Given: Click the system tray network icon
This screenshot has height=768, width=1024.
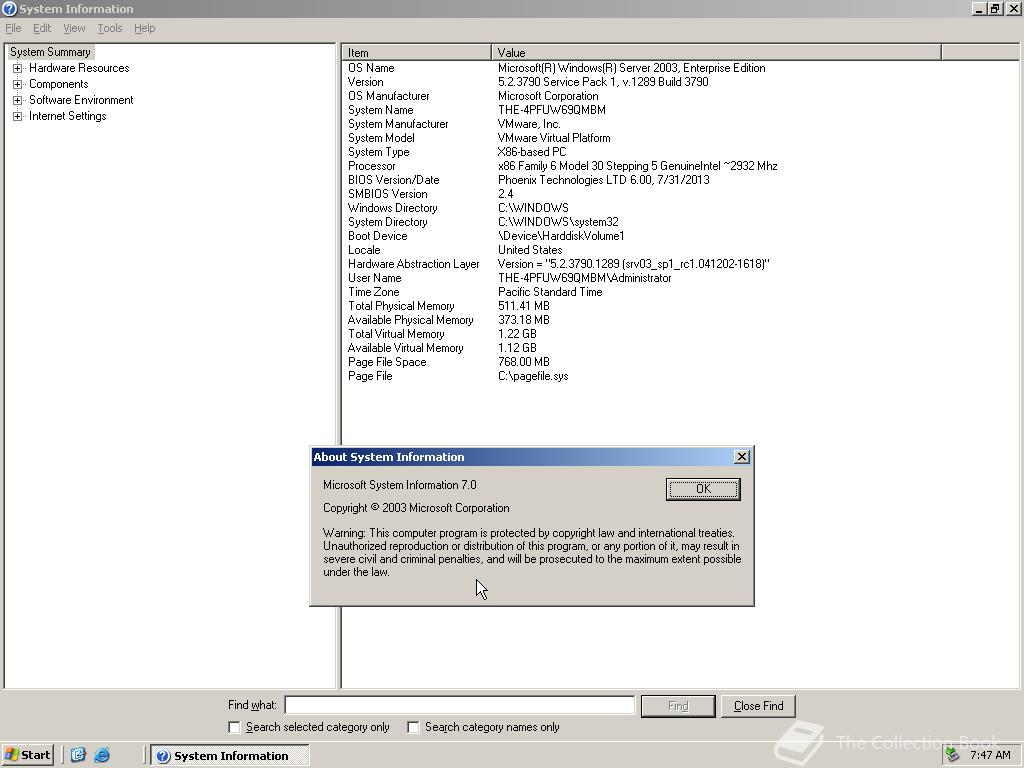Looking at the screenshot, I should 952,755.
